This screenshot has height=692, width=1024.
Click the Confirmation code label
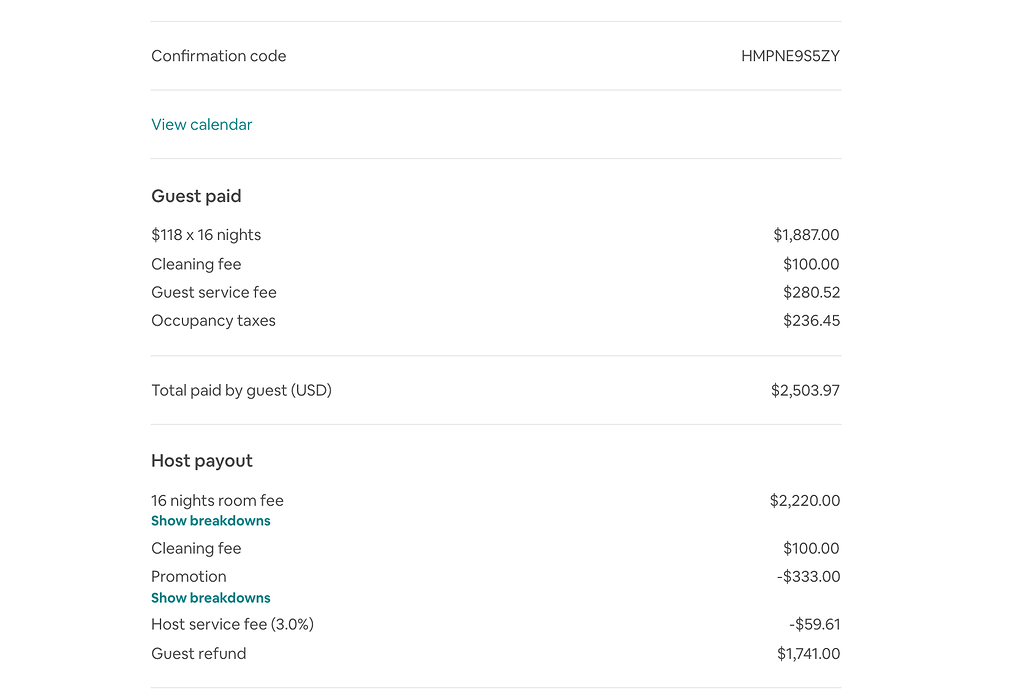(218, 56)
